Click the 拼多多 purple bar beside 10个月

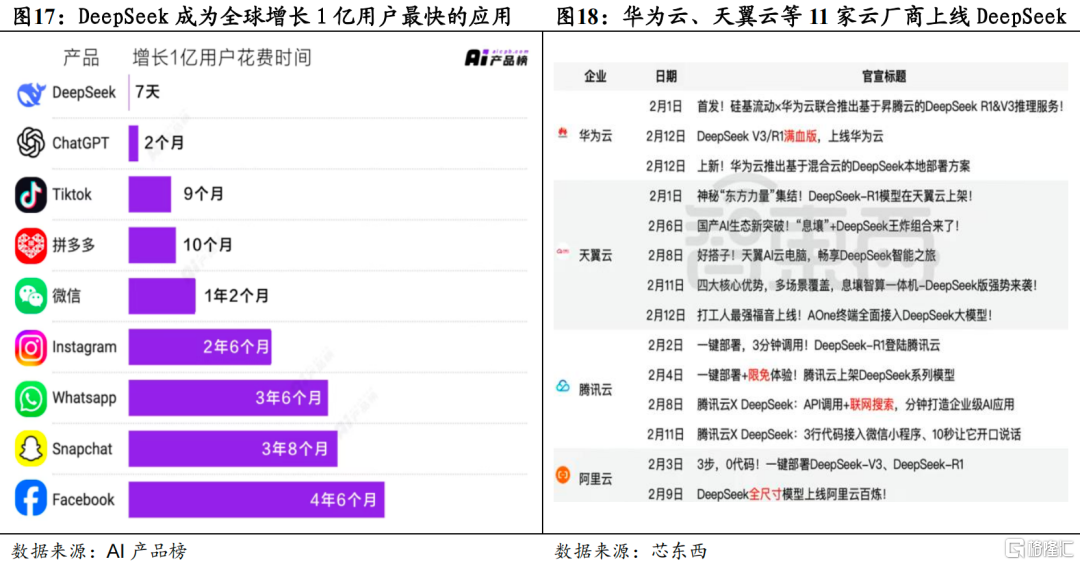(152, 245)
